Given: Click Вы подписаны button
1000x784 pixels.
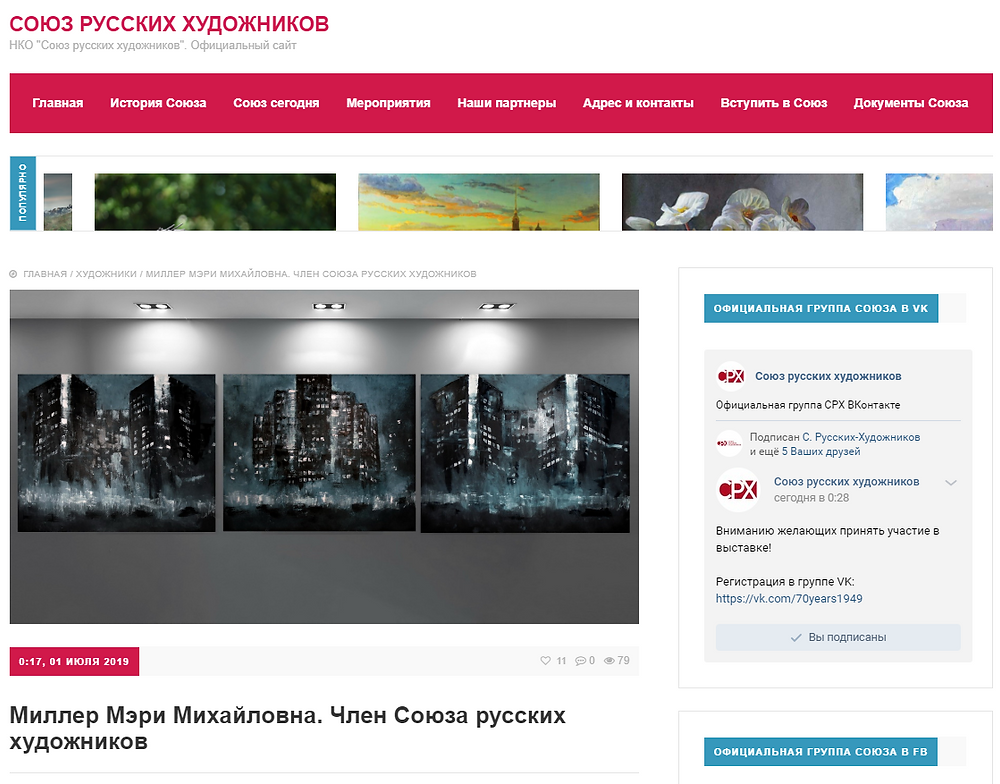Looking at the screenshot, I should coord(838,637).
